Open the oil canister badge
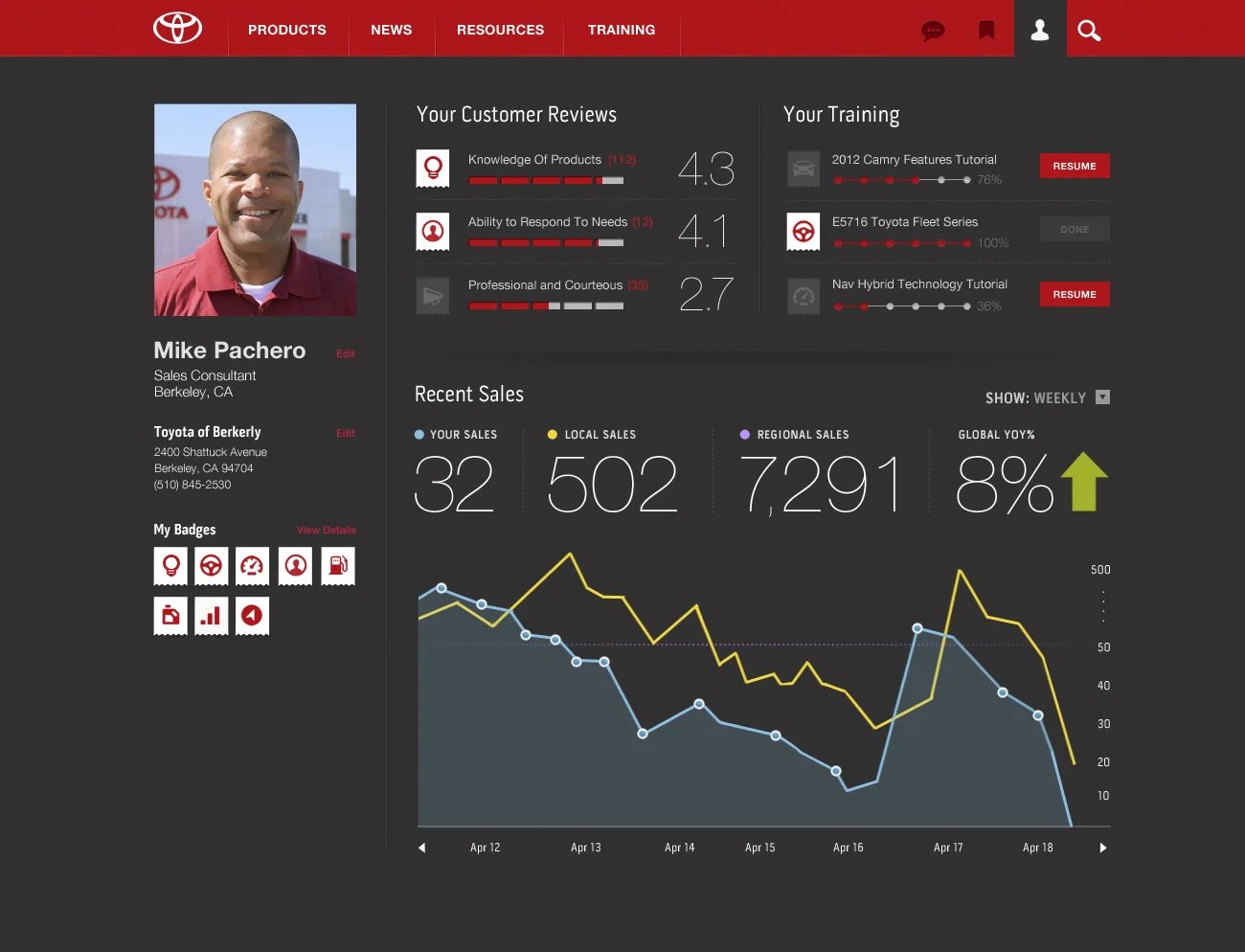1245x952 pixels. pyautogui.click(x=170, y=616)
